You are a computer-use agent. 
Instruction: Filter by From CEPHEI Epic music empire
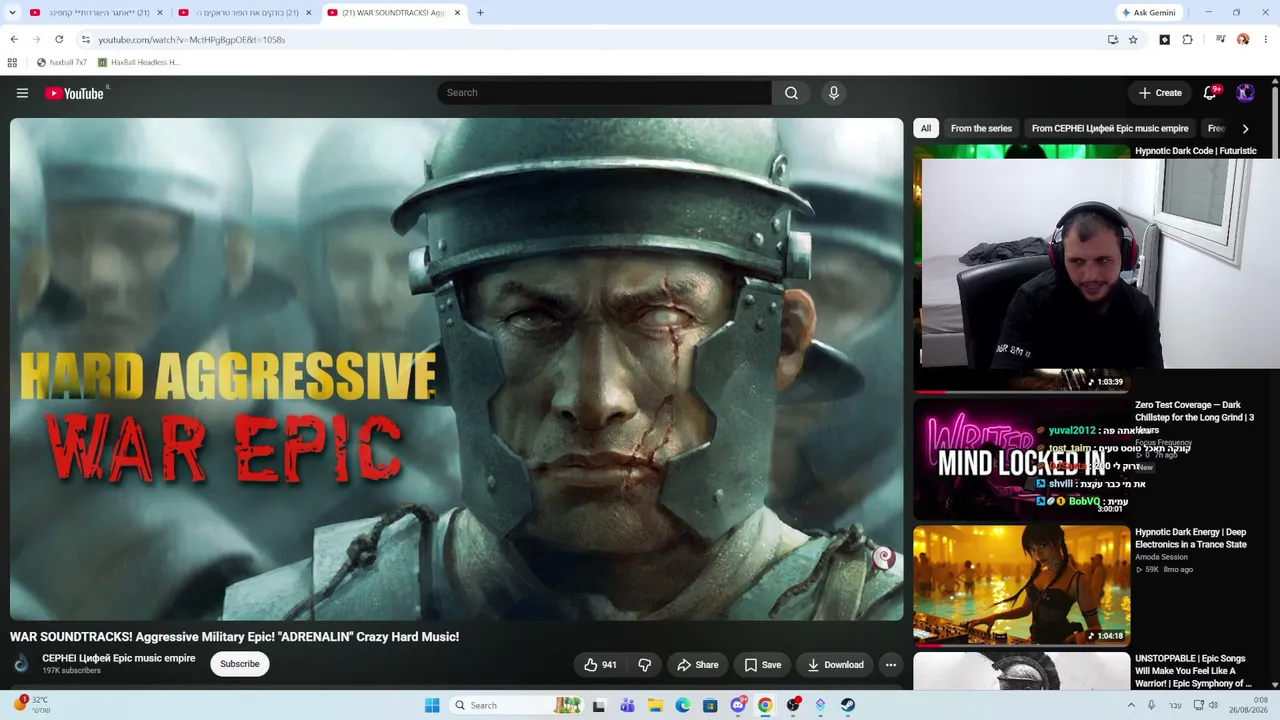tap(1110, 128)
